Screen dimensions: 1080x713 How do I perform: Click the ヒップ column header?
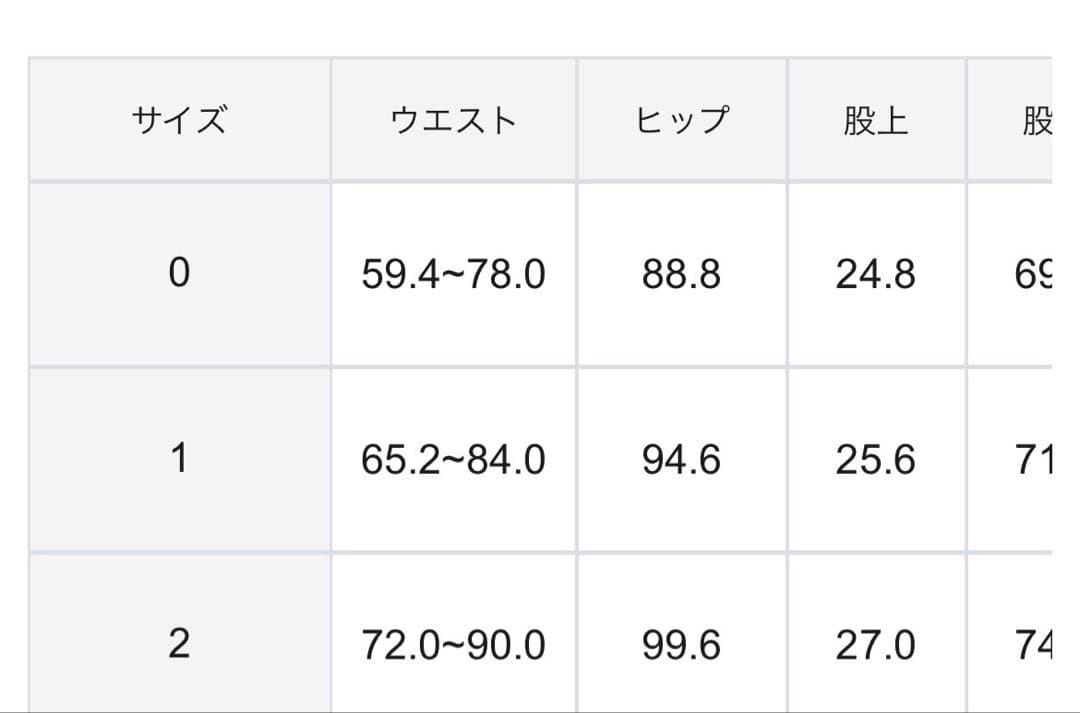(x=681, y=121)
